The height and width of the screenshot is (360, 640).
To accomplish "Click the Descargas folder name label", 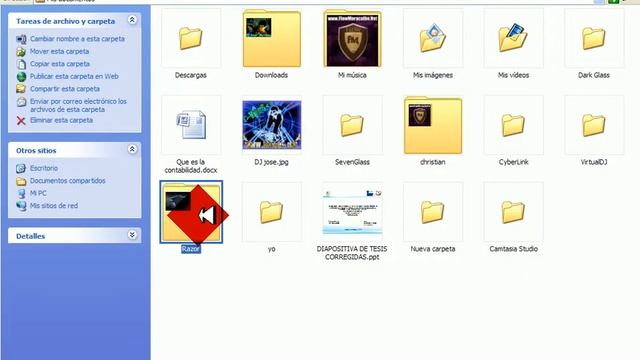I will coord(191,75).
